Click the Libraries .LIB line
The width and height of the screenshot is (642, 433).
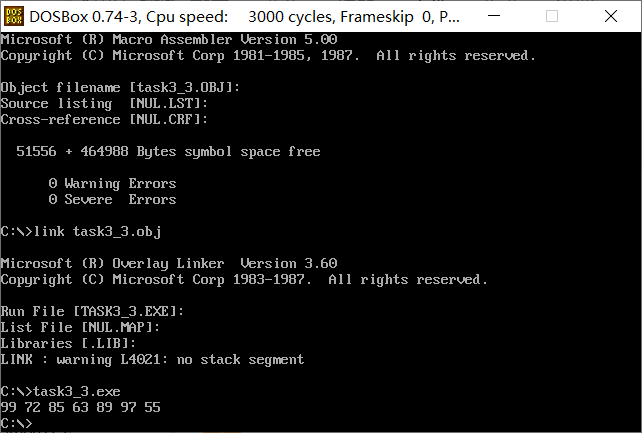[68, 344]
